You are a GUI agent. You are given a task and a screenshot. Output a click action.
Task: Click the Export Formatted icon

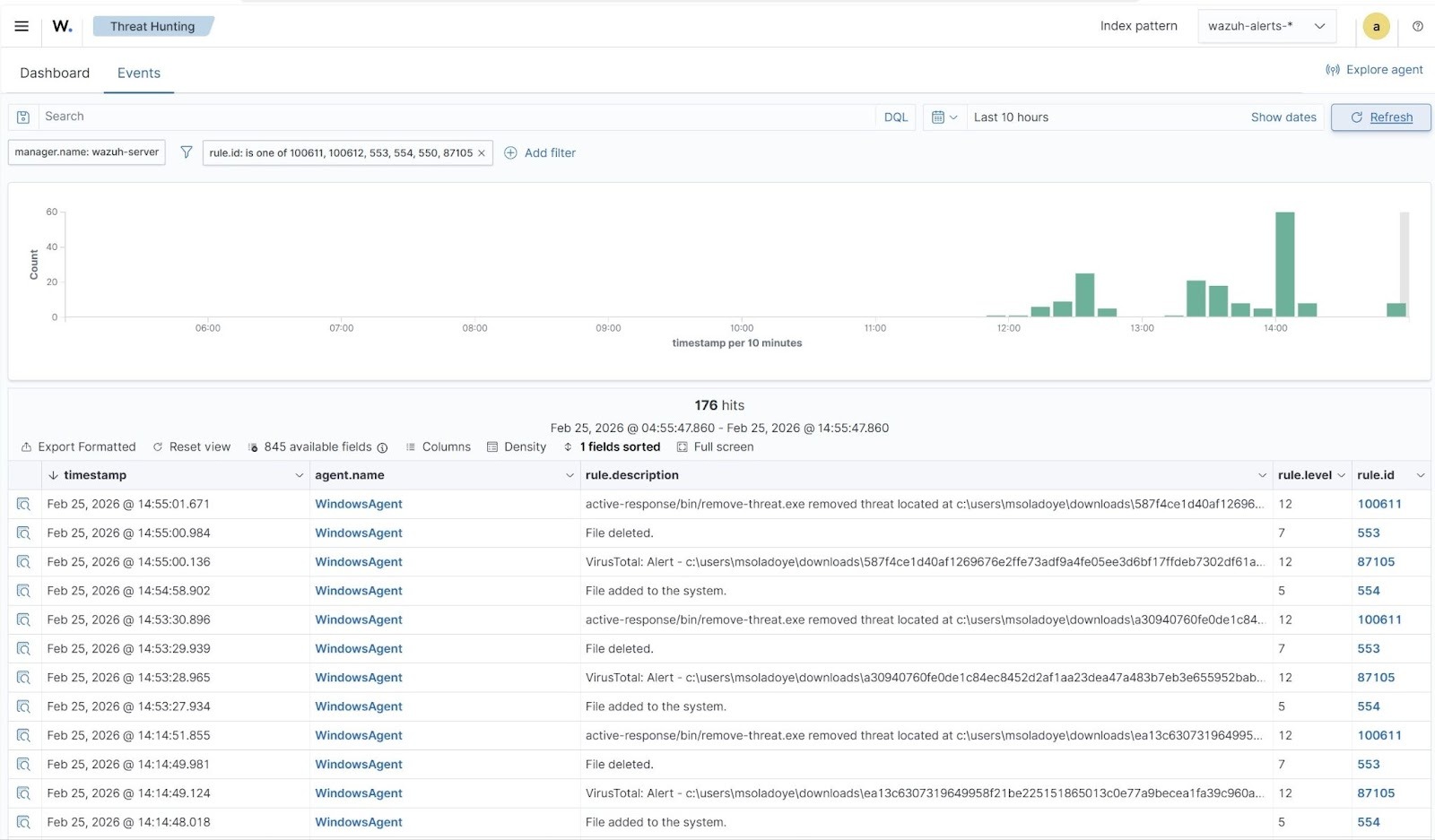tap(26, 446)
